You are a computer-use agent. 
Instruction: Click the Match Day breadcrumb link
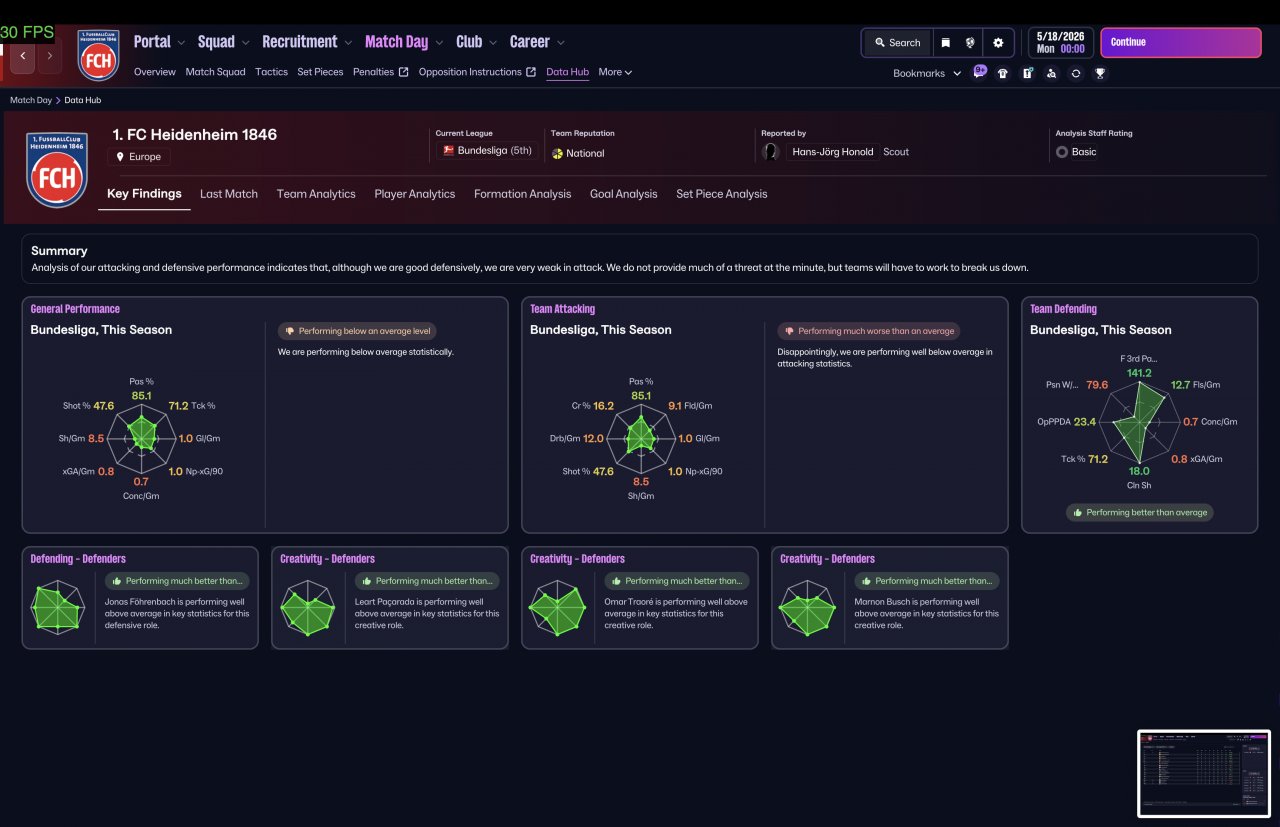click(x=31, y=100)
